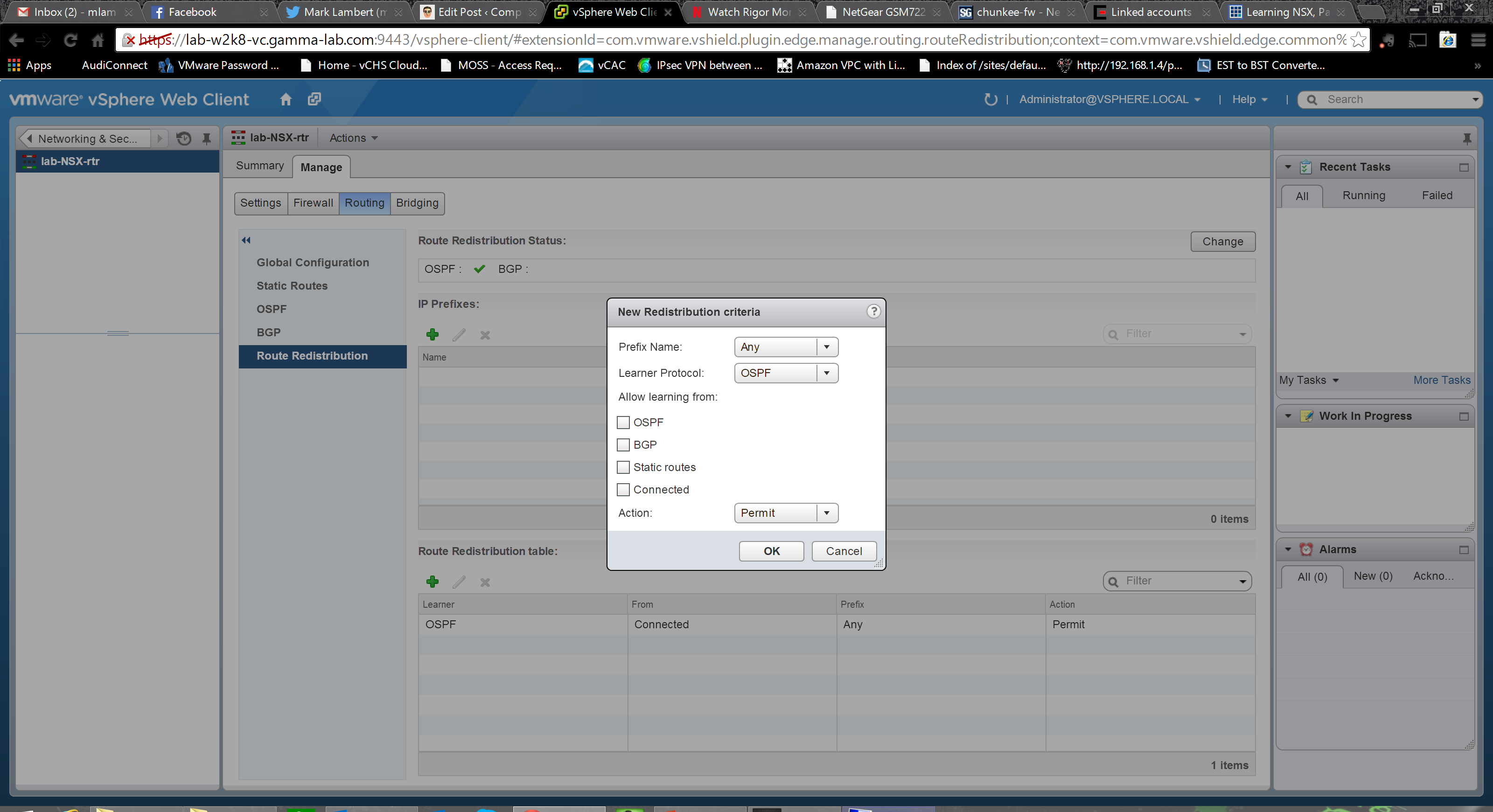Screen dimensions: 1493x812
Task: Click the refresh icon beside Administrator
Action: click(991, 100)
